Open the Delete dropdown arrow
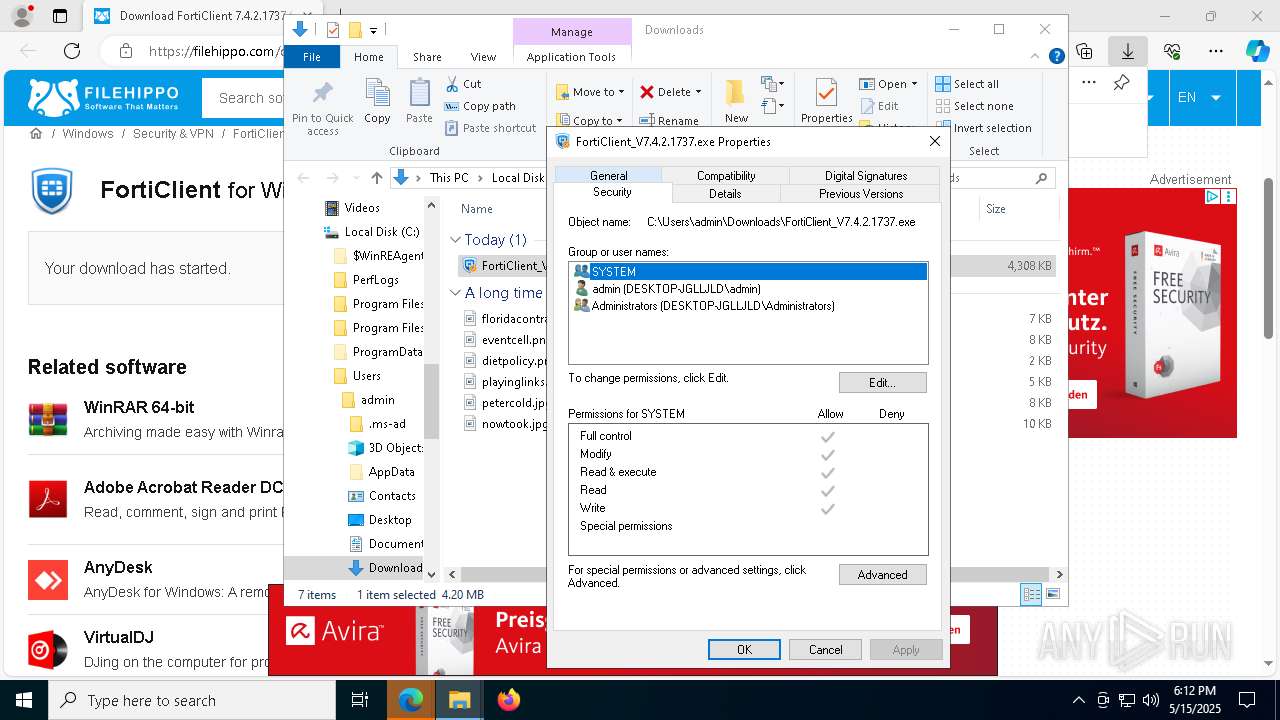 tap(698, 92)
